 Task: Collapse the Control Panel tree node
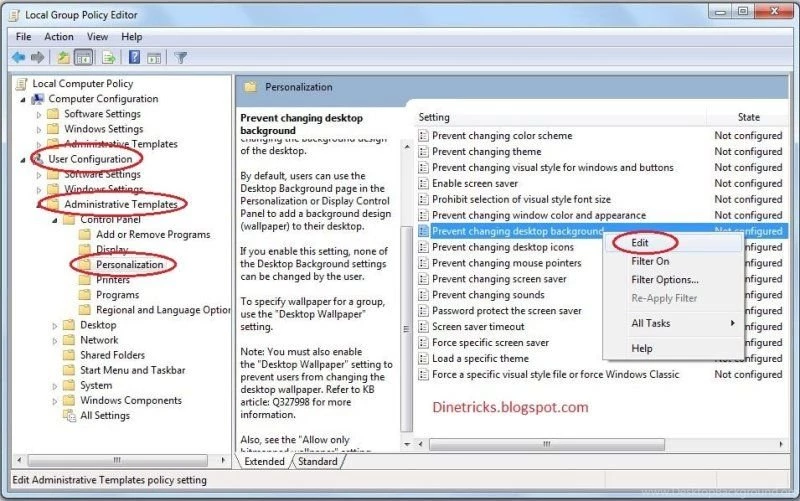[x=55, y=220]
